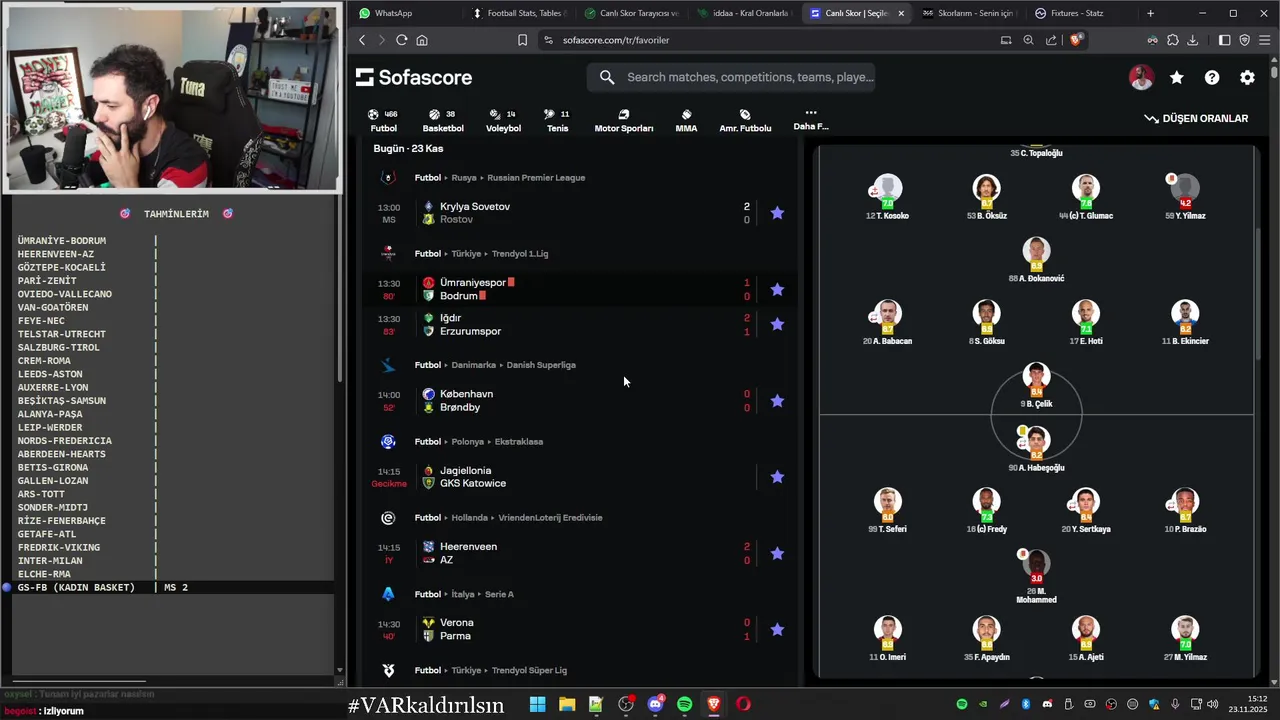
Task: Open the help question mark icon
Action: point(1212,77)
